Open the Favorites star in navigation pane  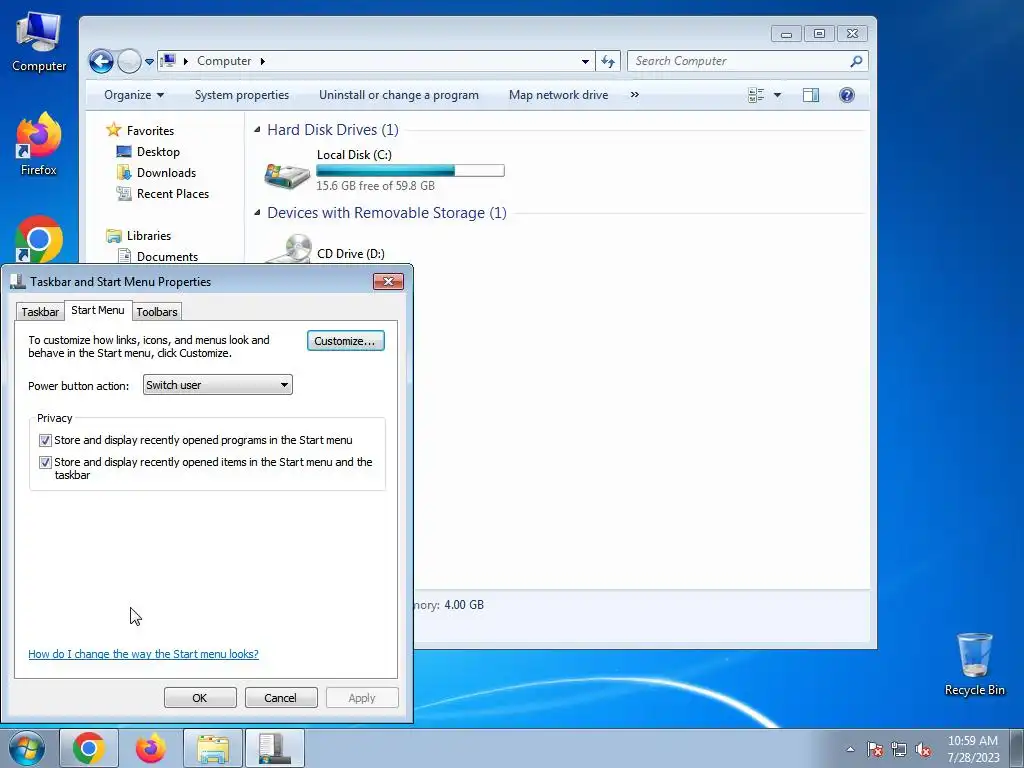[x=114, y=130]
